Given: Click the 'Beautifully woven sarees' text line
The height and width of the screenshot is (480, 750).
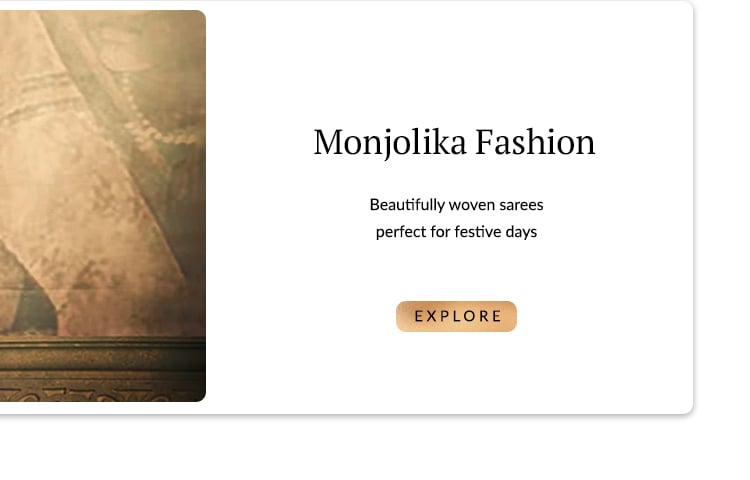Looking at the screenshot, I should coord(456,205).
